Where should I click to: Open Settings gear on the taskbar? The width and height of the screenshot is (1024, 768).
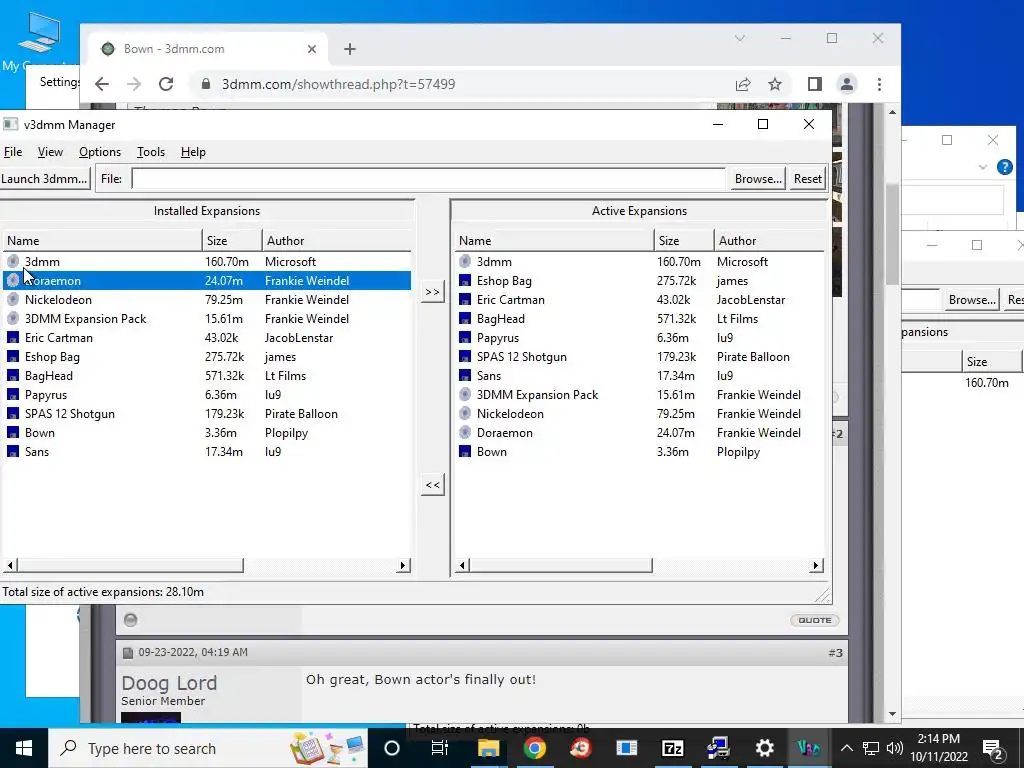pyautogui.click(x=764, y=748)
